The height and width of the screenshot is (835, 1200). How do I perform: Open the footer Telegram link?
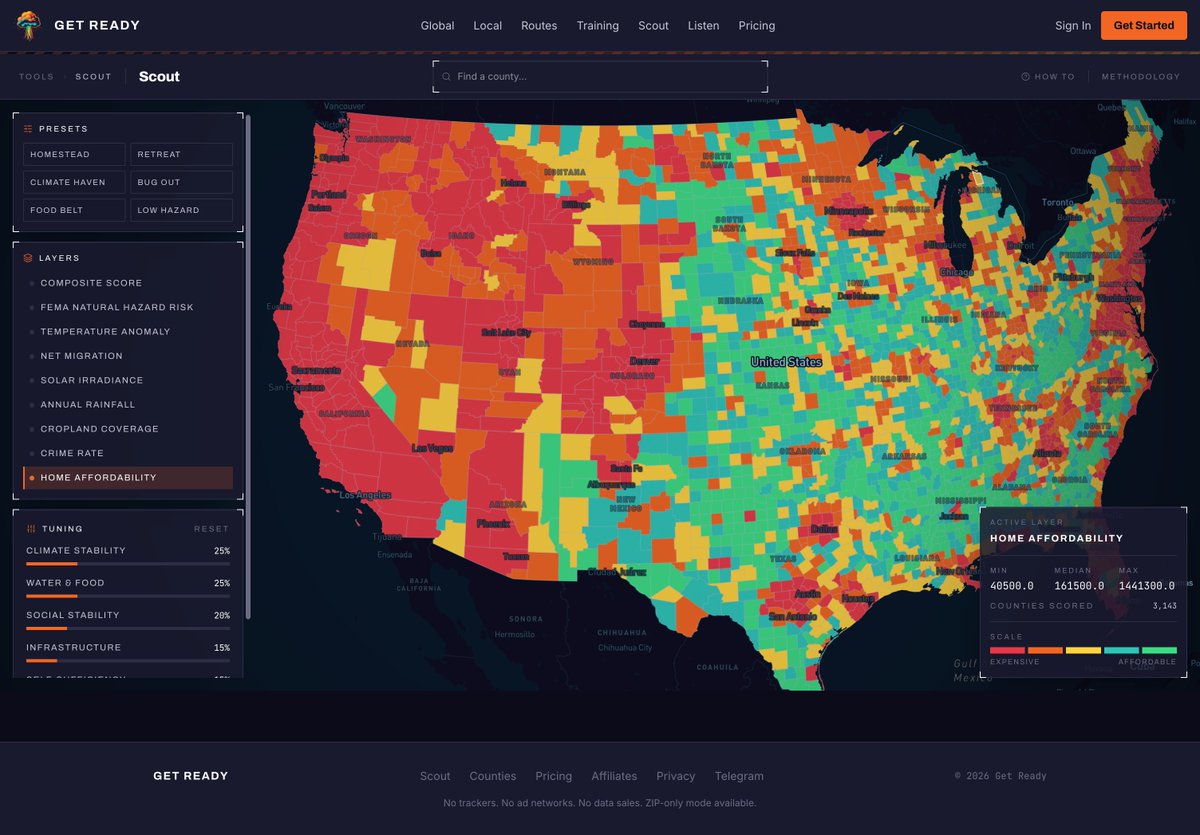click(x=739, y=776)
